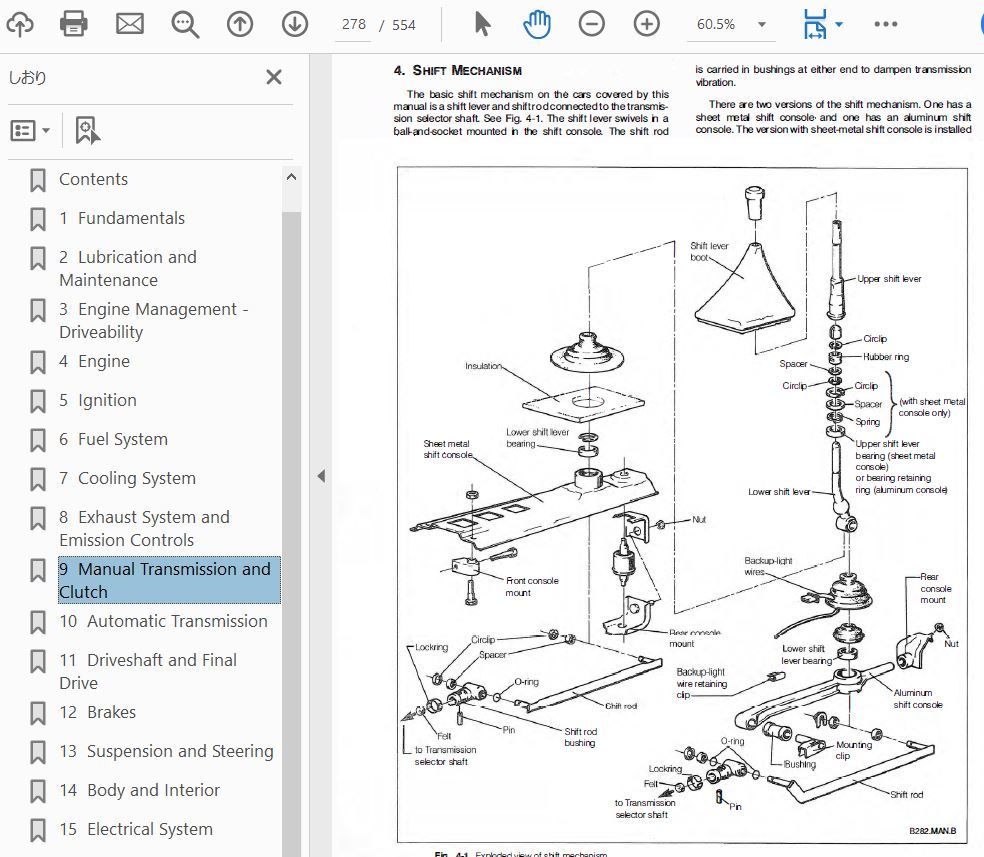Image resolution: width=984 pixels, height=857 pixels.
Task: Click the 'Front console mount' label
Action: pos(532,587)
